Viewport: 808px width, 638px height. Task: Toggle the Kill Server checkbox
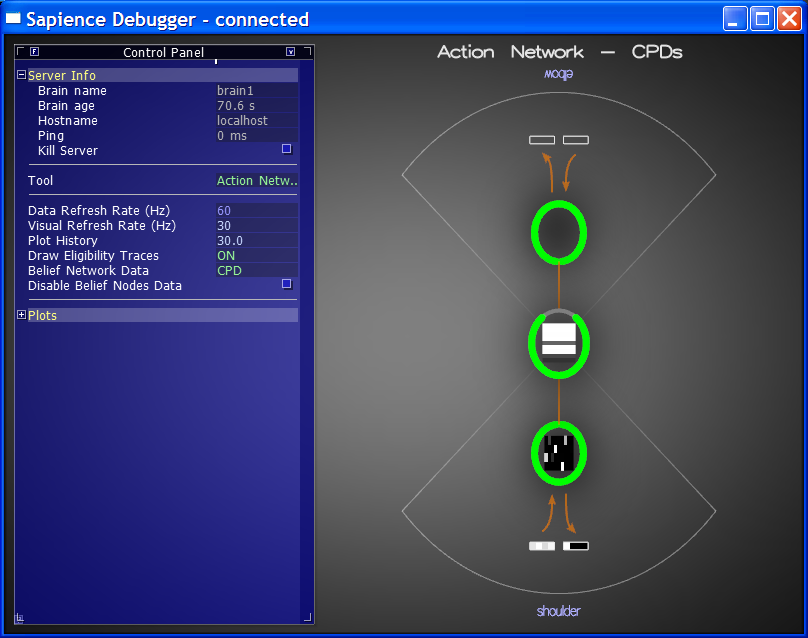[x=287, y=149]
